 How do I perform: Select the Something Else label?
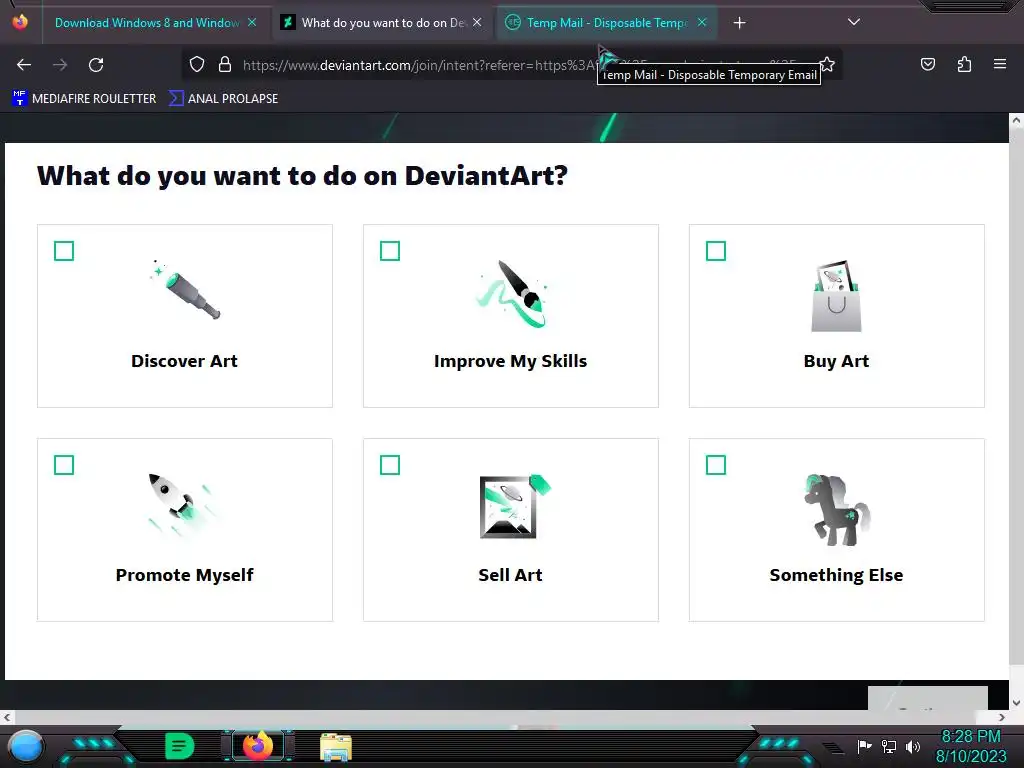click(x=837, y=575)
